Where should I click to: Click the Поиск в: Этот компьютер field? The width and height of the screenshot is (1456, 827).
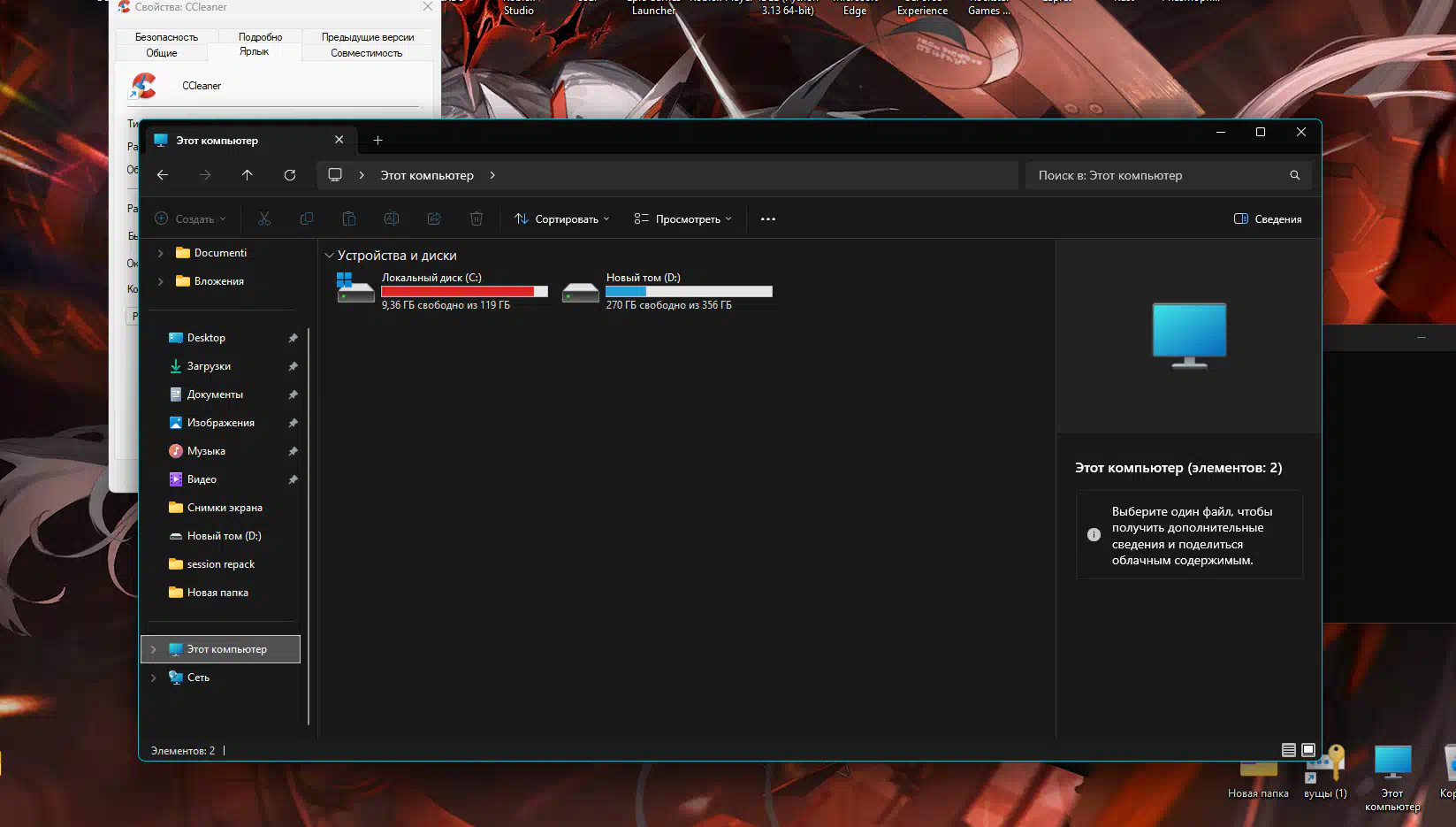1169,175
